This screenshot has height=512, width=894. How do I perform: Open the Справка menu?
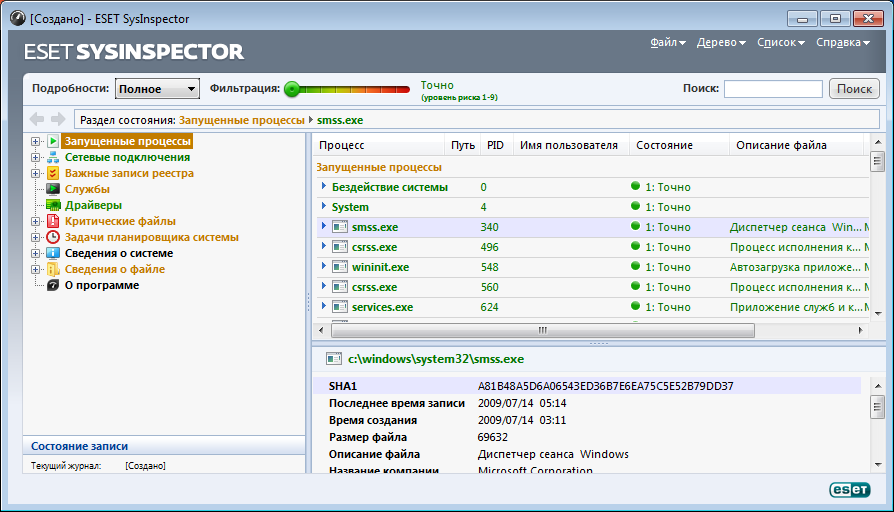(x=842, y=43)
